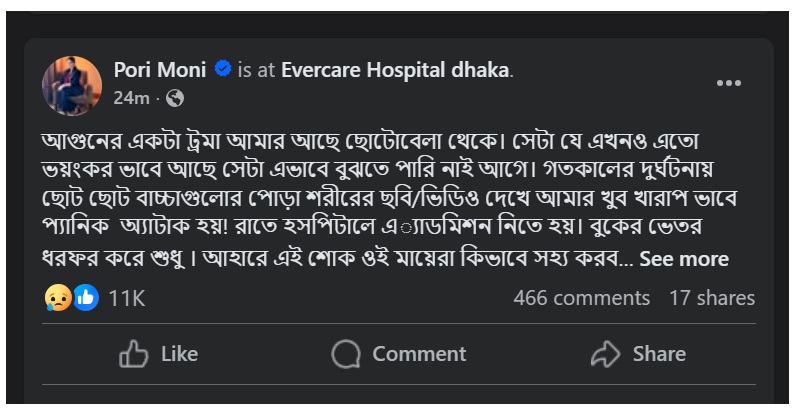Image resolution: width=795 pixels, height=417 pixels.
Task: View the 17 shares list
Action: 712,298
